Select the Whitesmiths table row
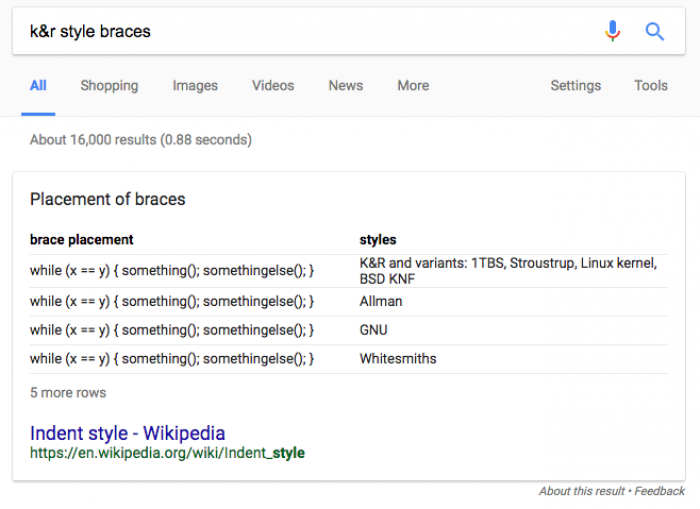Image resolution: width=700 pixels, height=509 pixels. [x=349, y=359]
